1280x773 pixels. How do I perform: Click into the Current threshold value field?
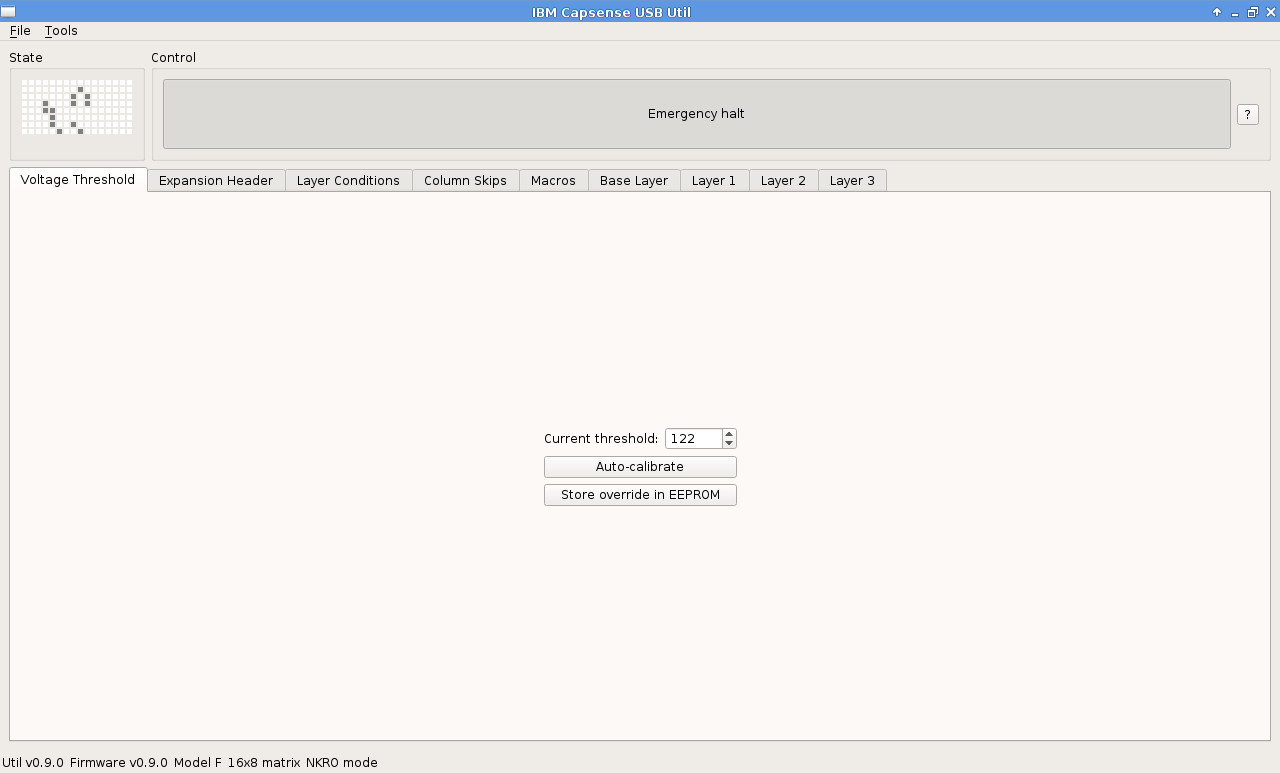tap(692, 439)
